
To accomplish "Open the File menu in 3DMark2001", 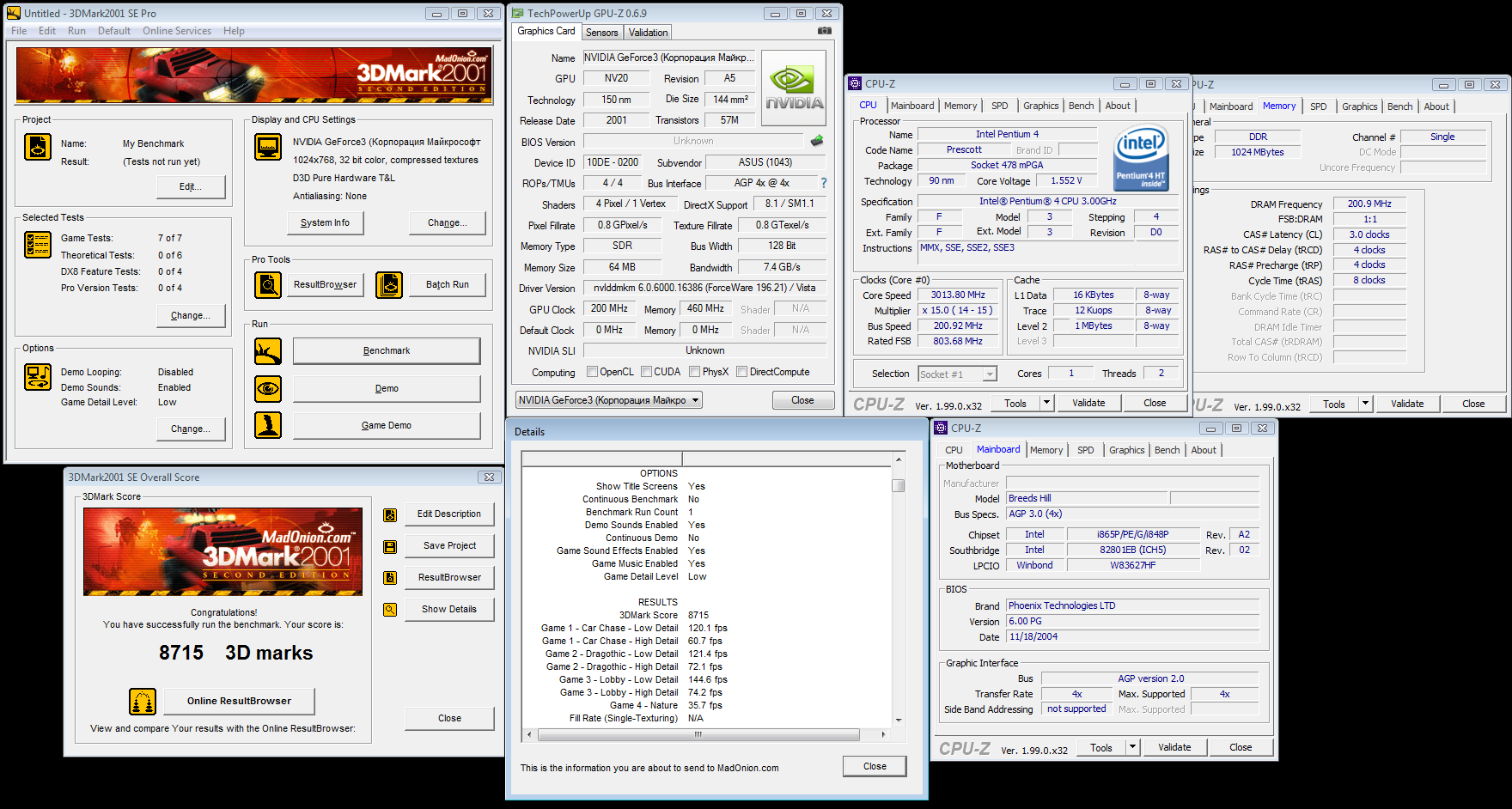I will pos(19,31).
